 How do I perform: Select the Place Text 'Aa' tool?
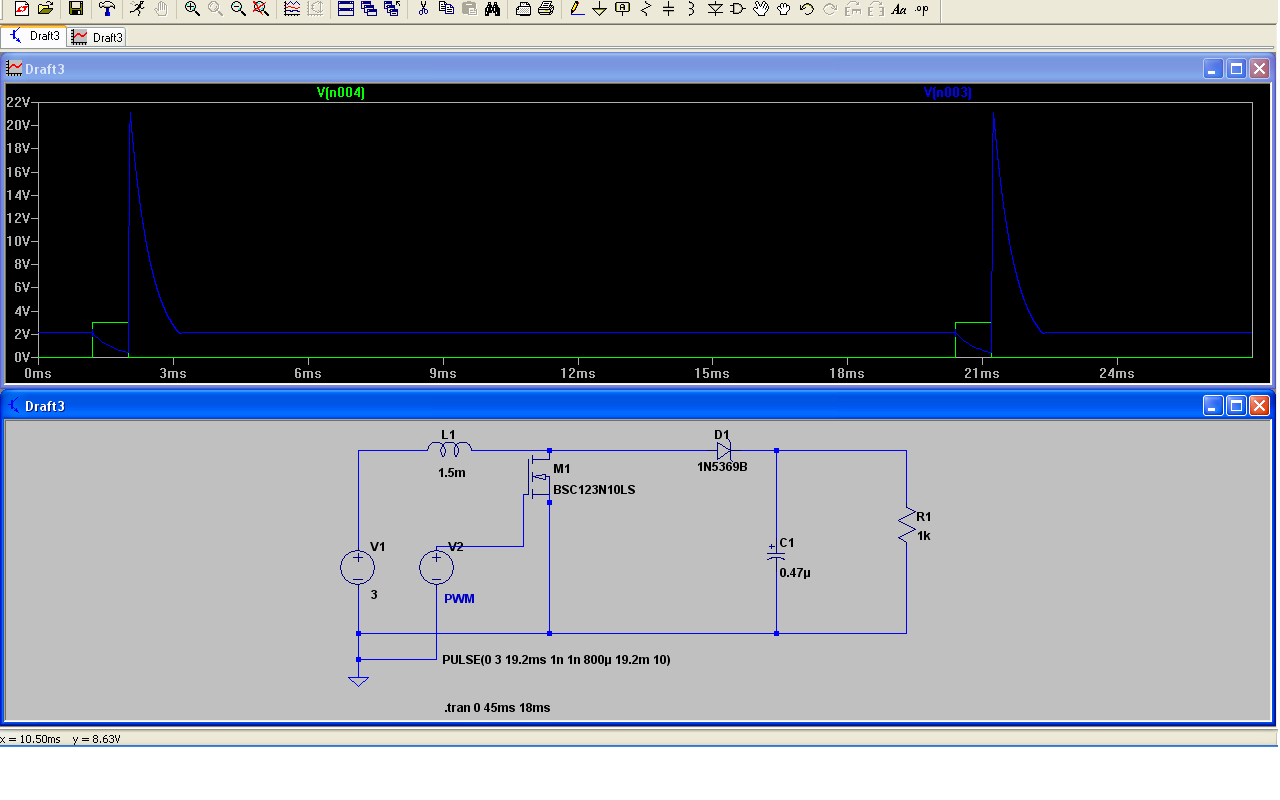[x=899, y=9]
